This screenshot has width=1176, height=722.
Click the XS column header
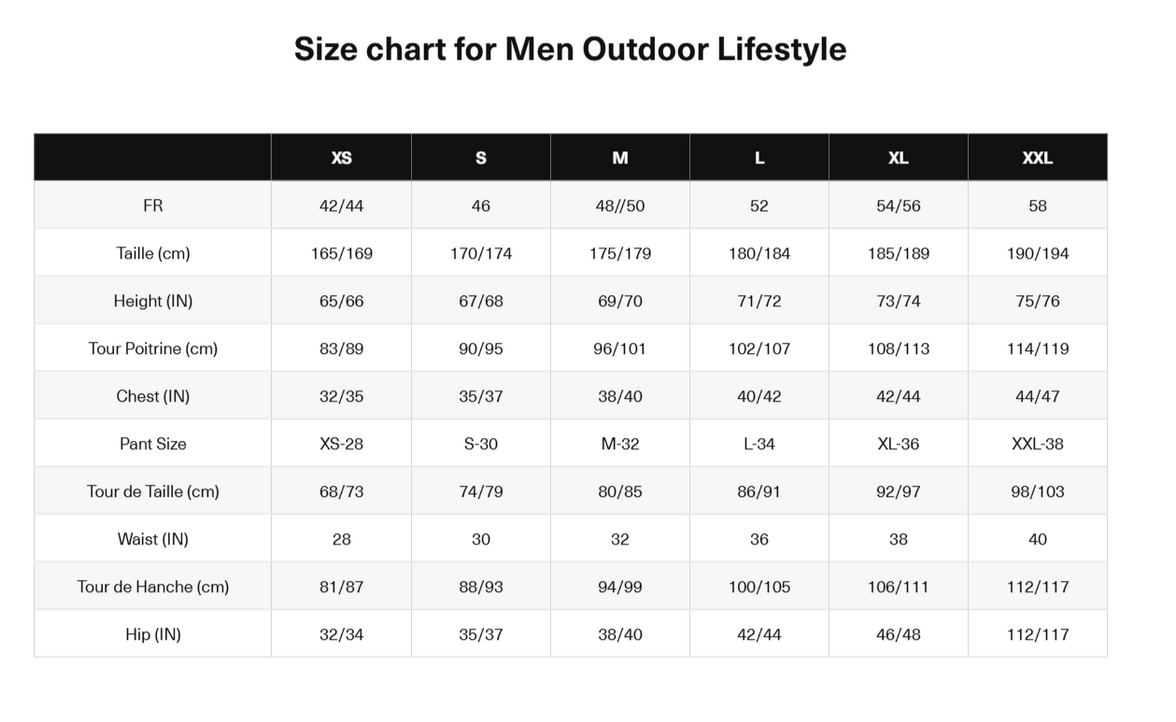tap(341, 158)
